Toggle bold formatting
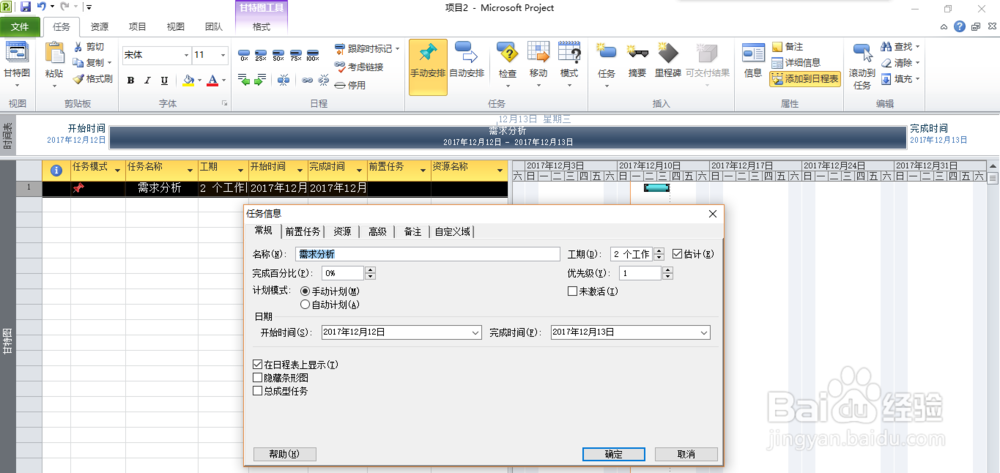Viewport: 1000px width, 473px height. tap(131, 80)
